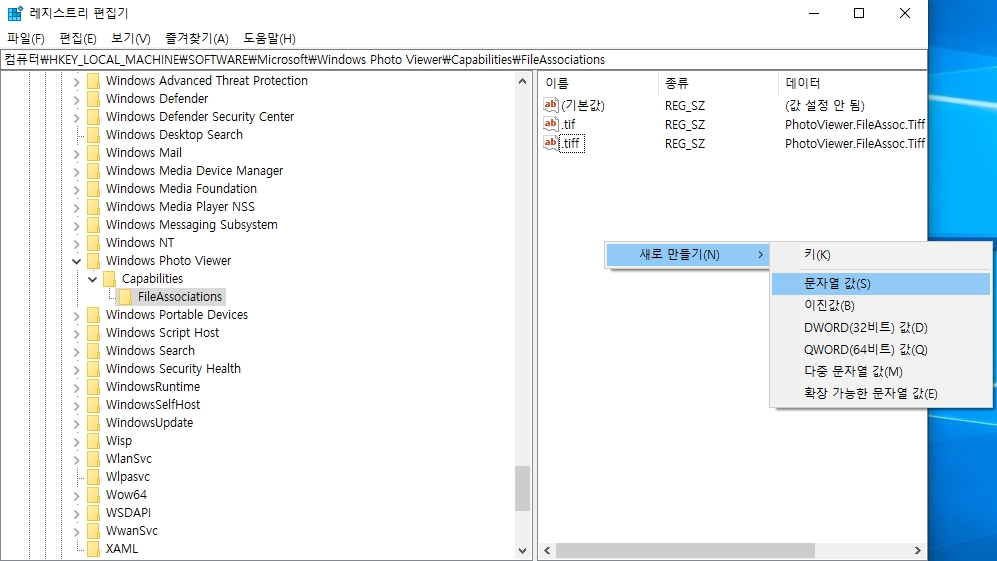The width and height of the screenshot is (997, 561).
Task: Click the 새로 만들기(N) context menu item
Action: 687,254
